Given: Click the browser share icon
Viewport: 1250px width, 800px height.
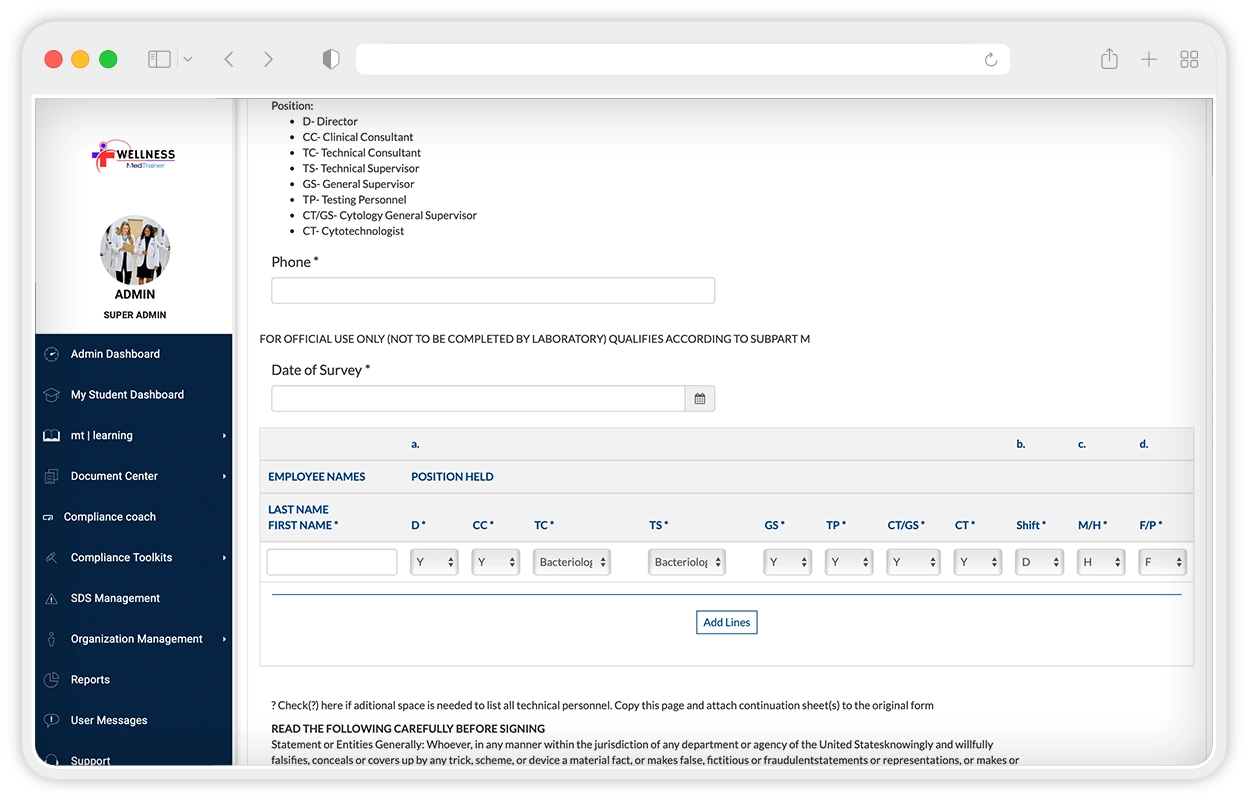Looking at the screenshot, I should click(1109, 60).
